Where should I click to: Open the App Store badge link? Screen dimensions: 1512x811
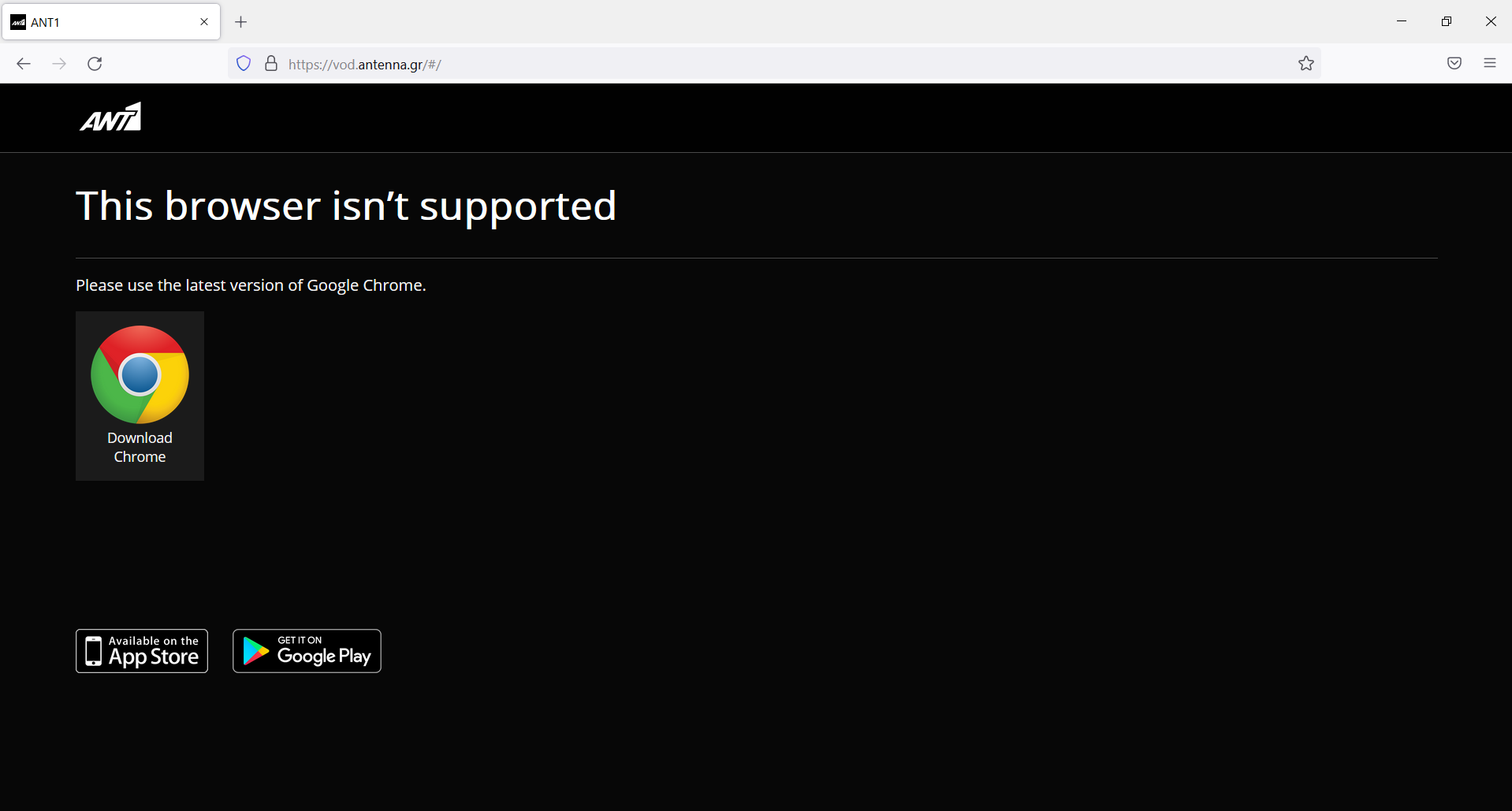141,650
